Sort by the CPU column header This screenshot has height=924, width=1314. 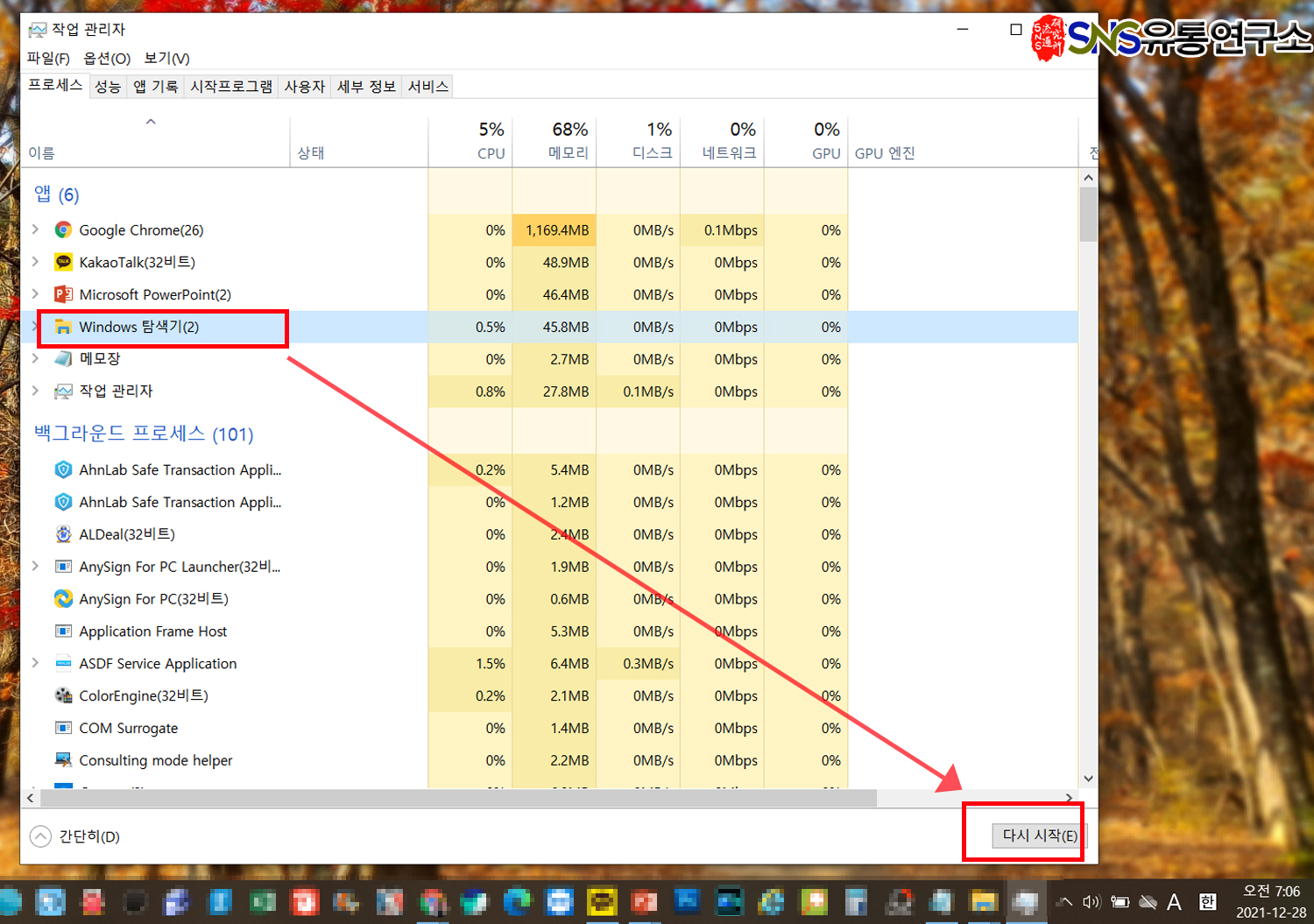470,141
